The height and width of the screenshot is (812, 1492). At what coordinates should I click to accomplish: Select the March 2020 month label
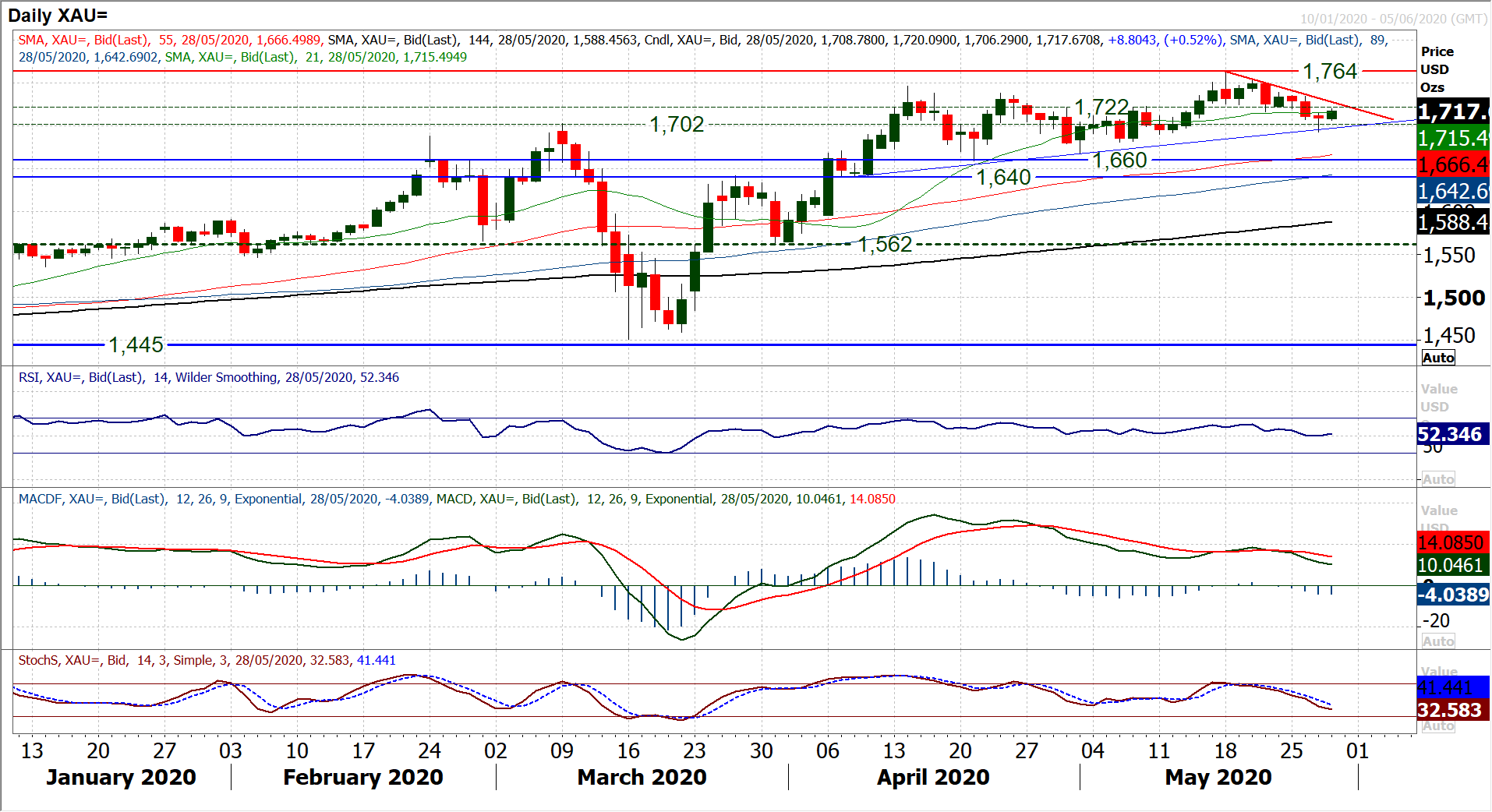pos(642,778)
